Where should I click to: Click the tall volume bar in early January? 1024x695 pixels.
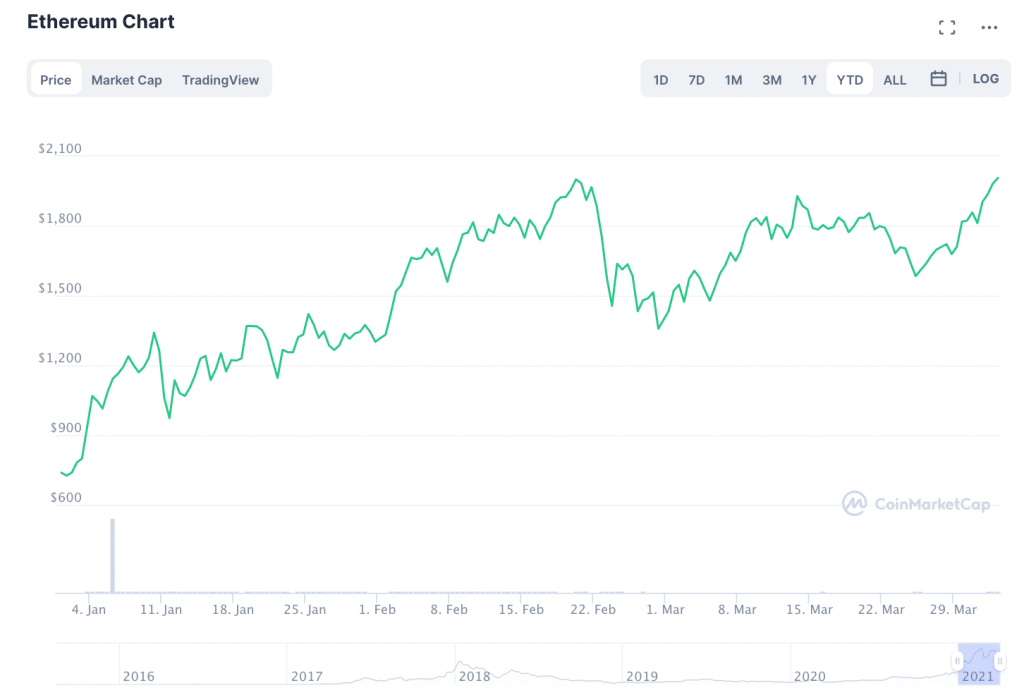pos(112,555)
